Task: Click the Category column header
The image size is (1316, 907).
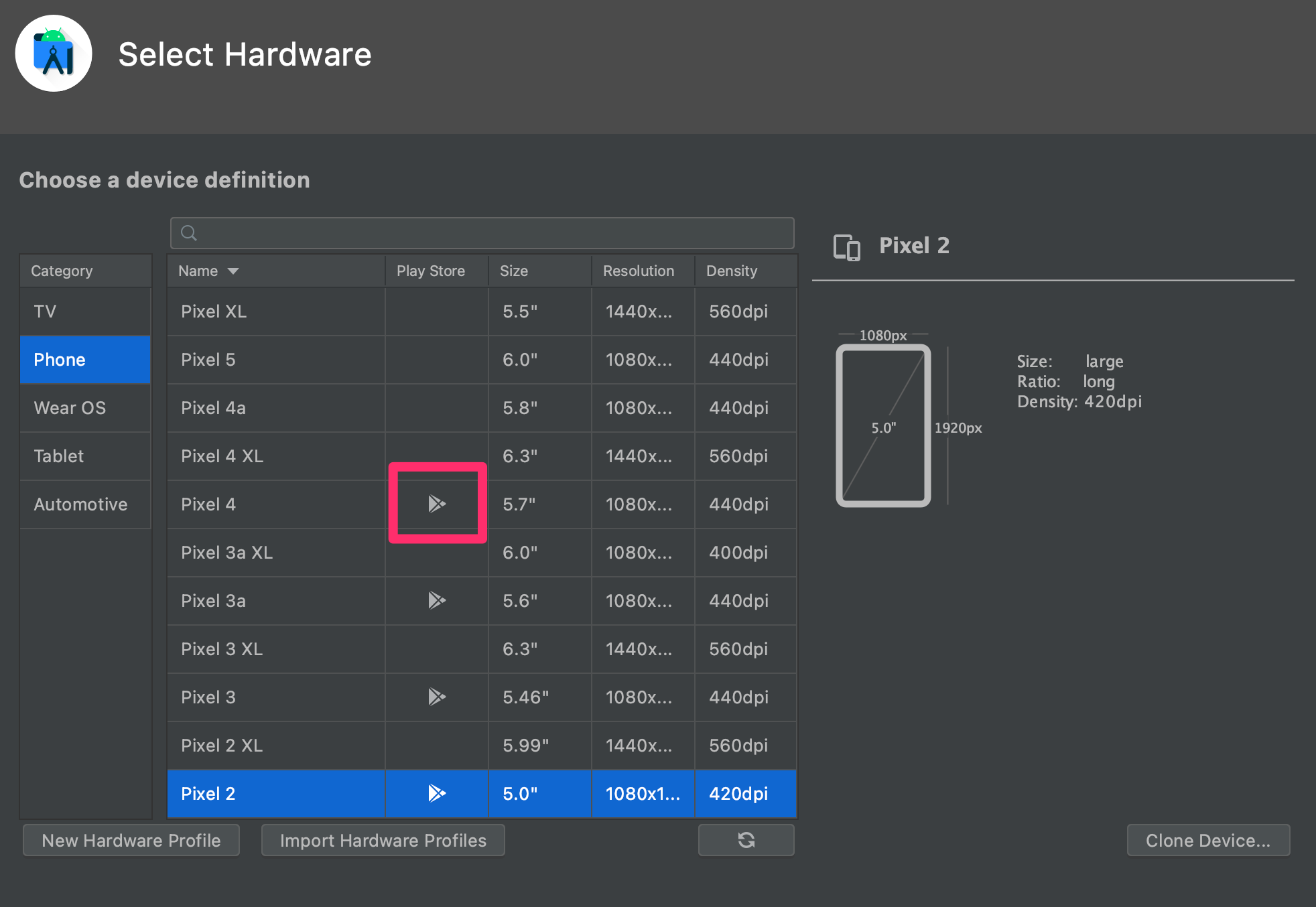Action: coord(85,271)
